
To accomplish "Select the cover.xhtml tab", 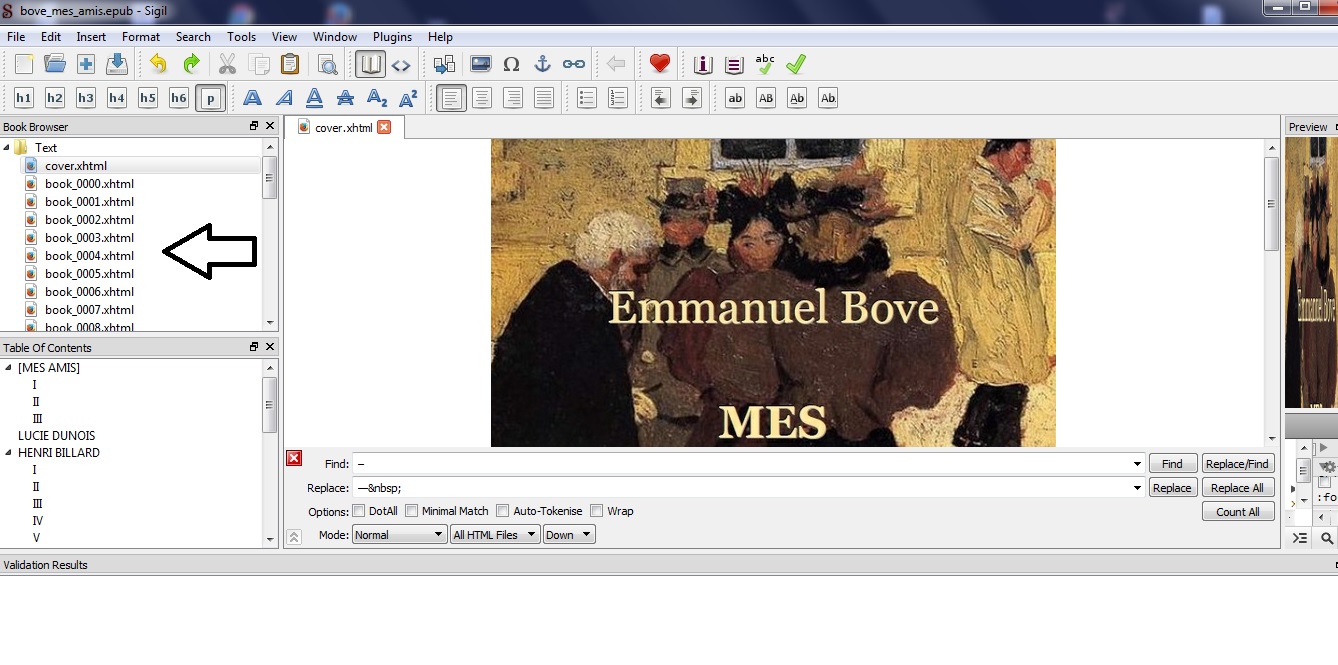I will (x=343, y=128).
